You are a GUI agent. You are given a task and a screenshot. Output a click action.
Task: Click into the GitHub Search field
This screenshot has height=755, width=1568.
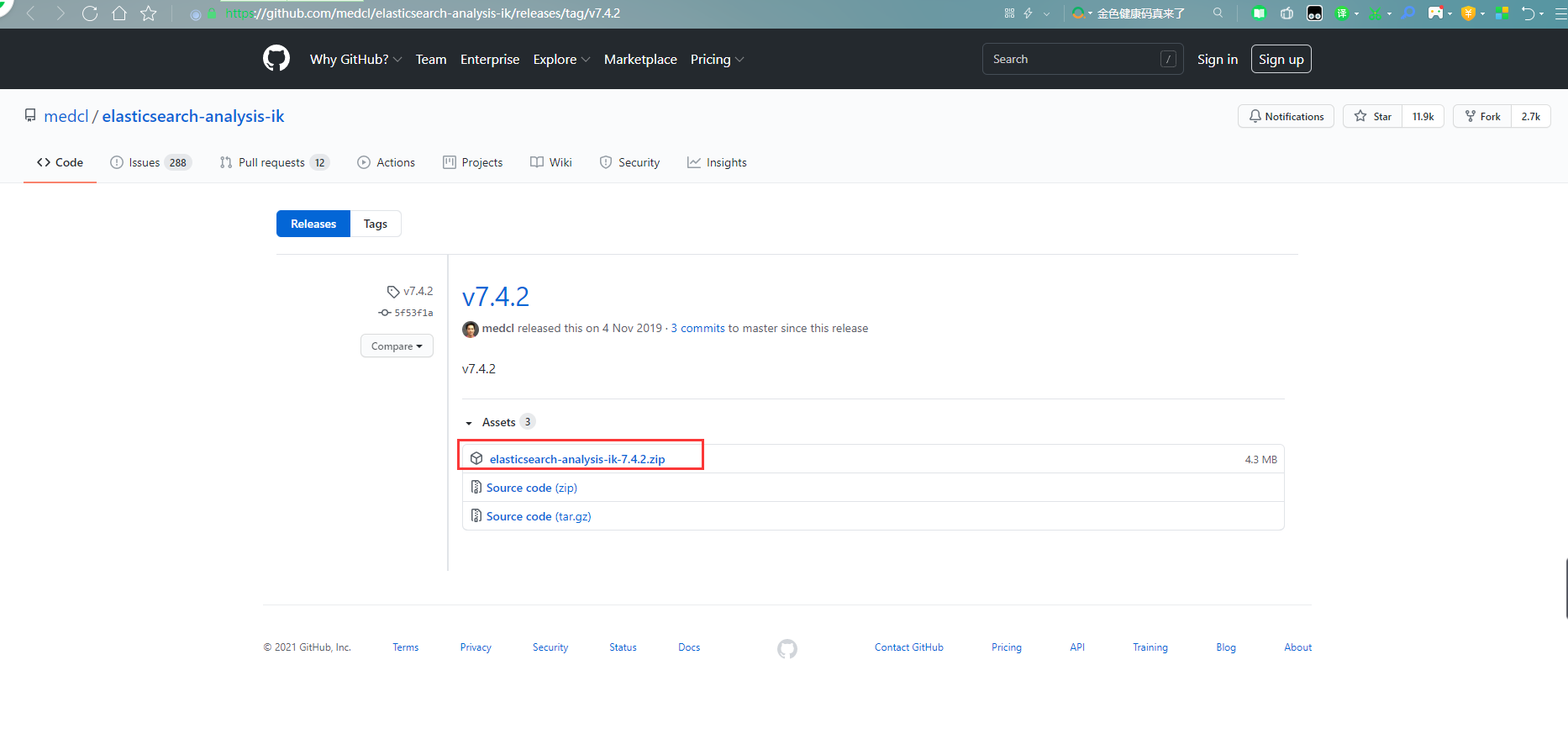tap(1083, 59)
